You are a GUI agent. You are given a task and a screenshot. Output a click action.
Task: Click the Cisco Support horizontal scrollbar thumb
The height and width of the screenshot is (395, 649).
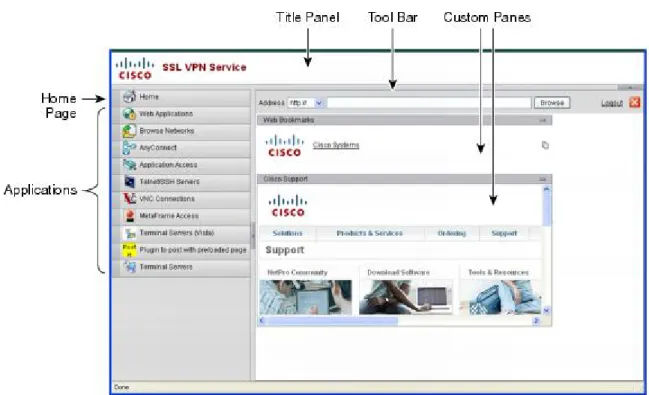coord(332,321)
